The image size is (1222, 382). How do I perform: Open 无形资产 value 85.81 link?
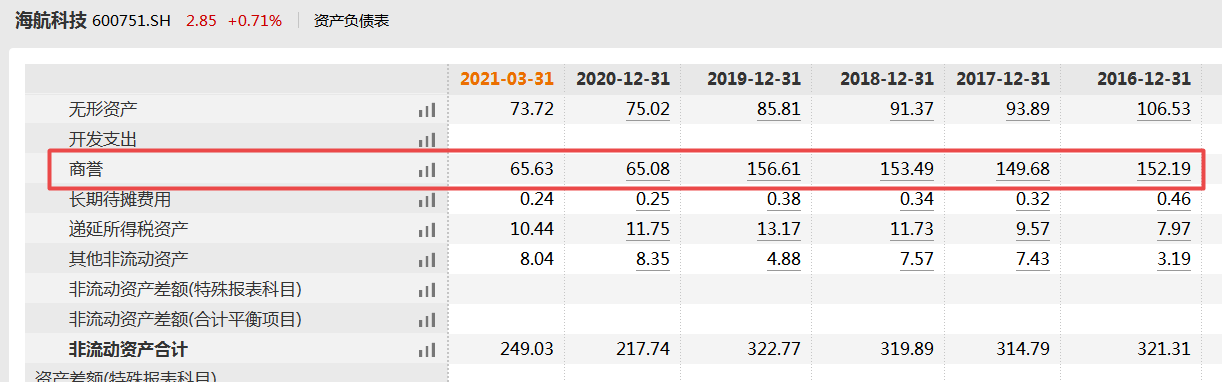779,109
